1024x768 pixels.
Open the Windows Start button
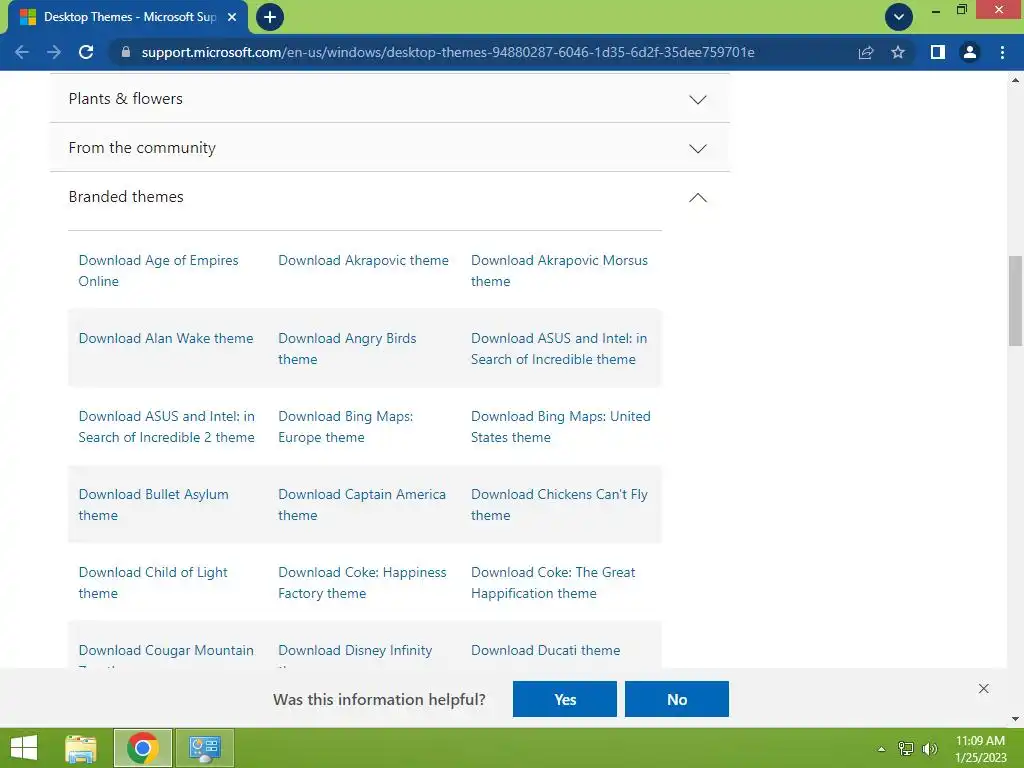[24, 748]
